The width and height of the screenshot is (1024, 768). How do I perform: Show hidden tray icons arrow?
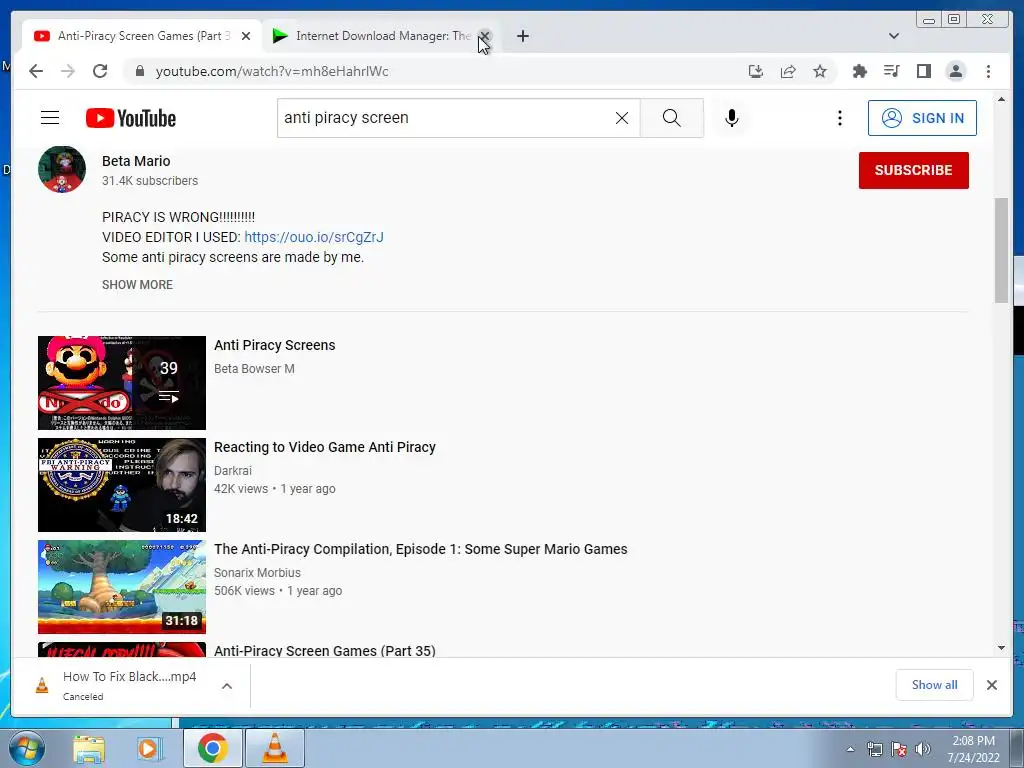tap(850, 750)
